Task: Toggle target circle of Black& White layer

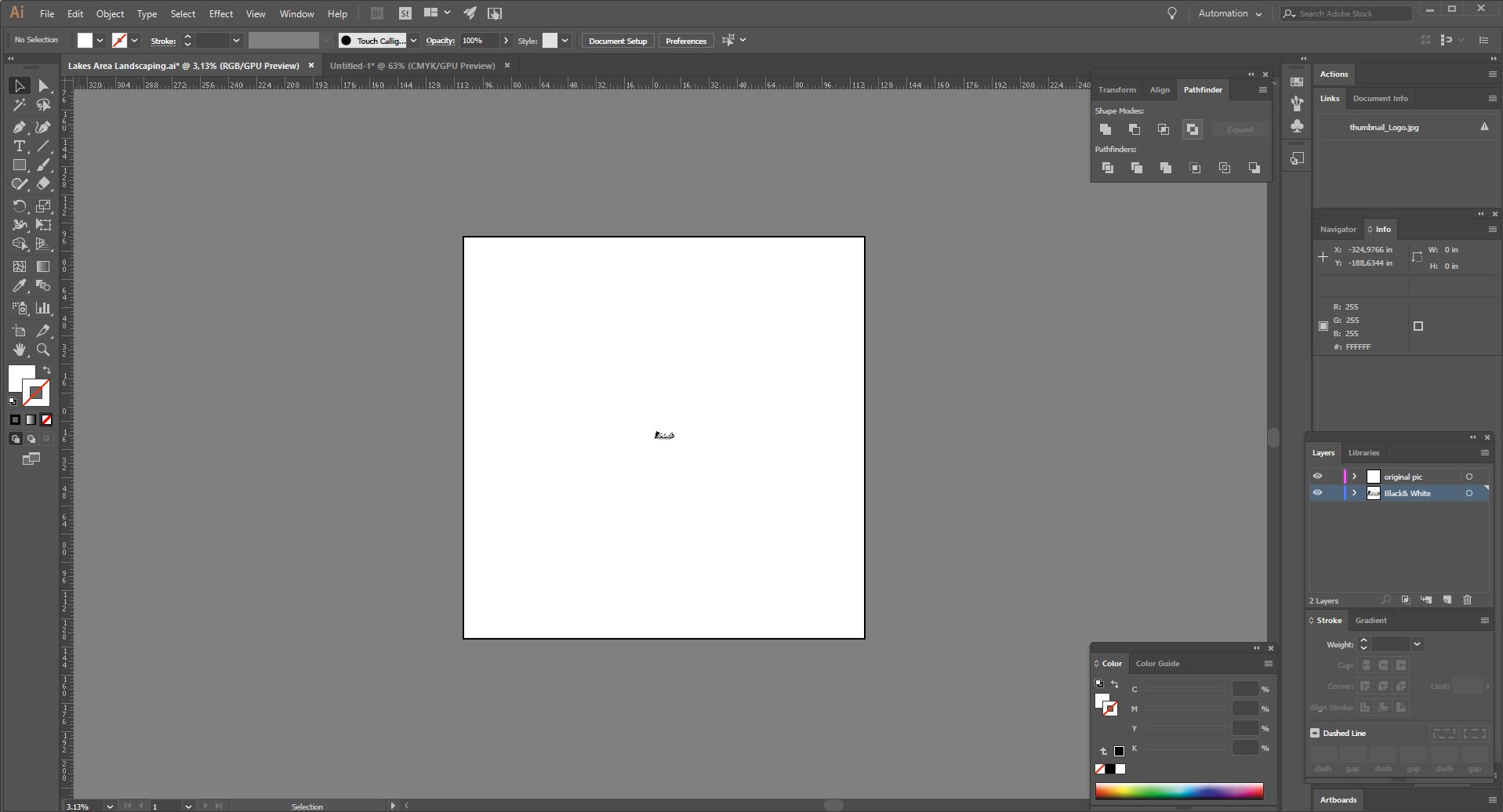Action: click(1469, 493)
